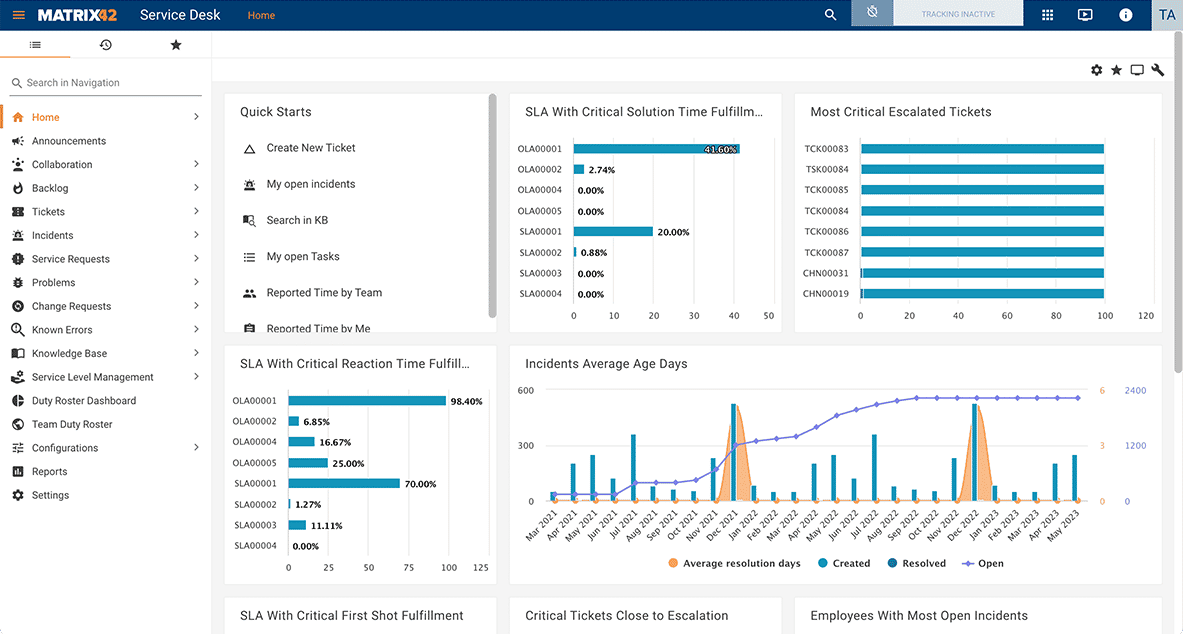Click the search magnifier in the top bar
This screenshot has width=1183, height=634.
[831, 15]
